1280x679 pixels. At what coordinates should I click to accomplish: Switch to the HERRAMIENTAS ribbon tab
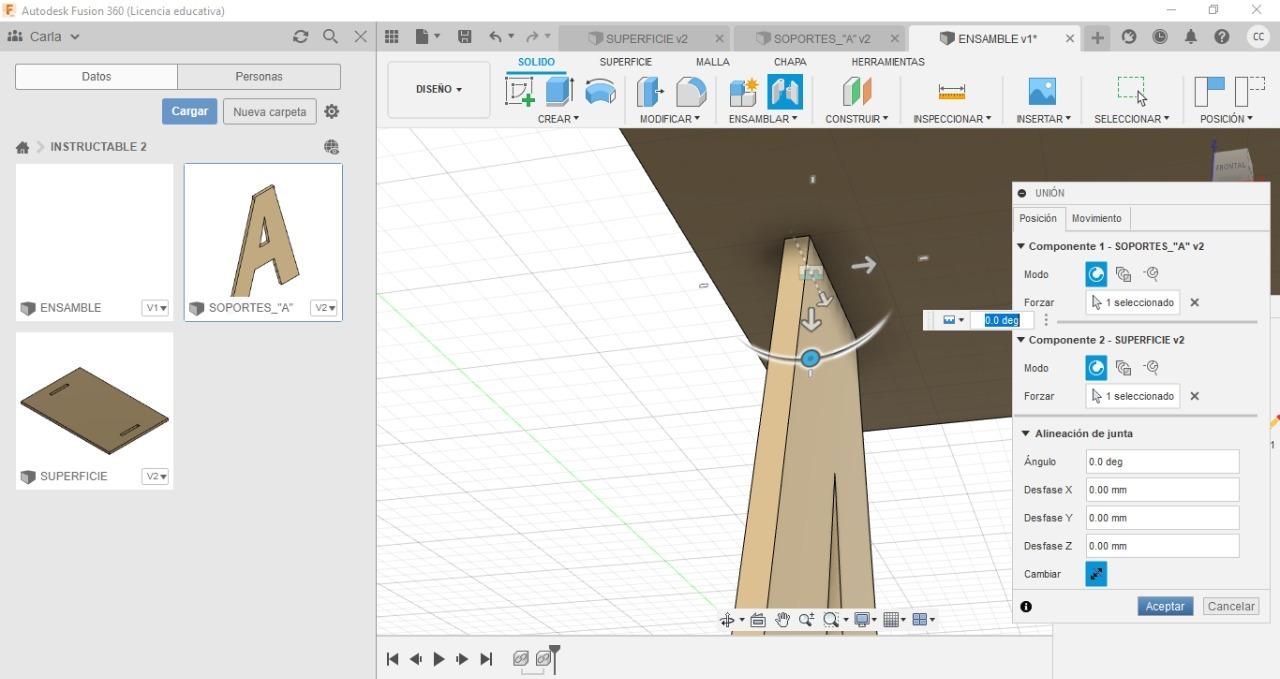click(x=888, y=62)
